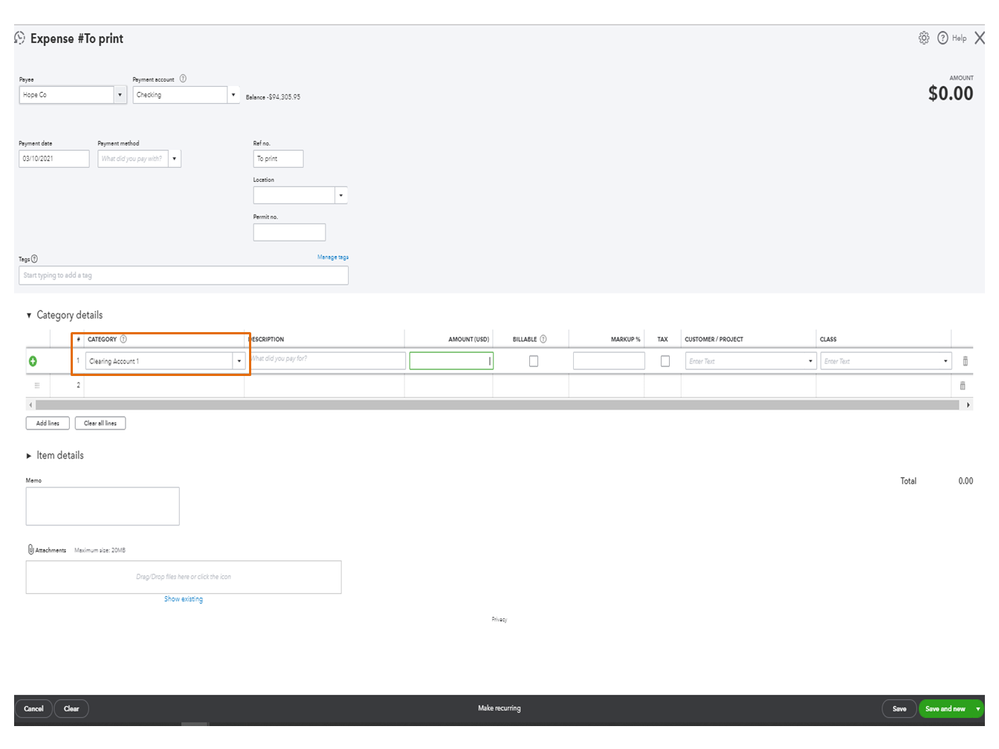This screenshot has height=749, width=999.
Task: Click the Payment account info icon
Action: (x=183, y=79)
